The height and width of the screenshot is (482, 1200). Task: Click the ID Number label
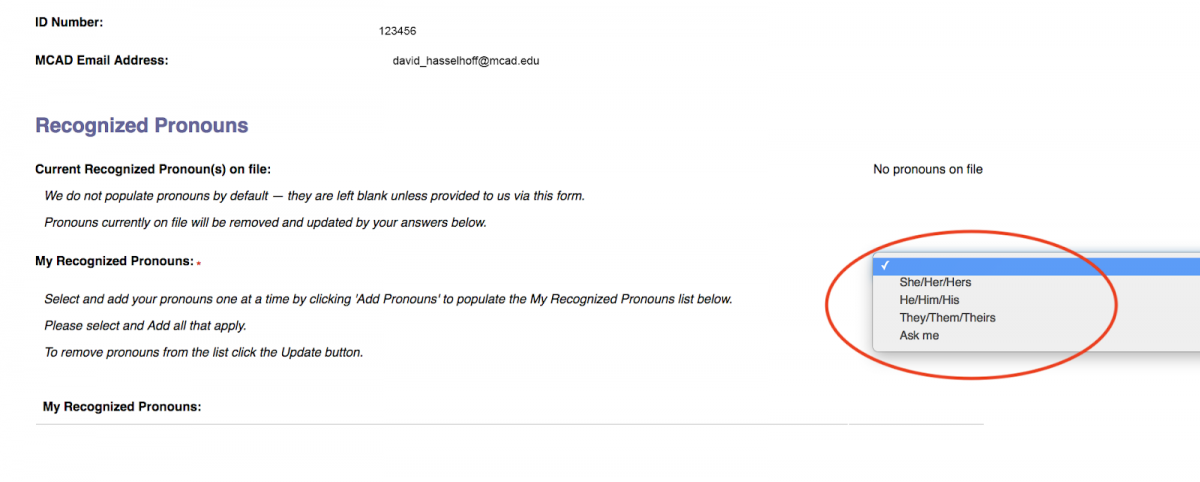(69, 21)
